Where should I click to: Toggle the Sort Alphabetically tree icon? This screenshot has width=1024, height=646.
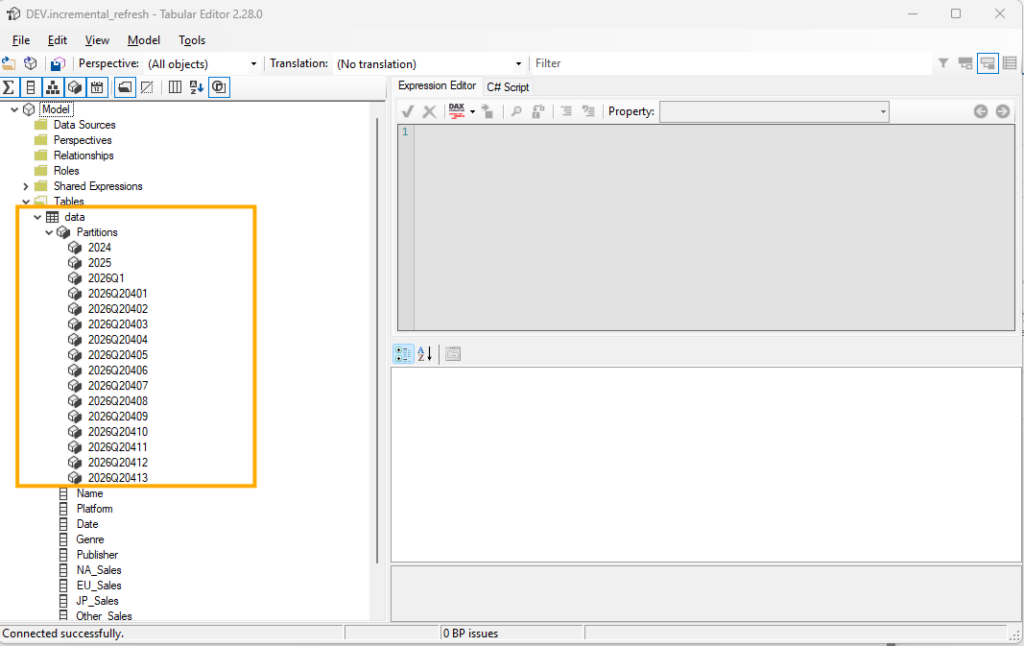click(x=197, y=87)
